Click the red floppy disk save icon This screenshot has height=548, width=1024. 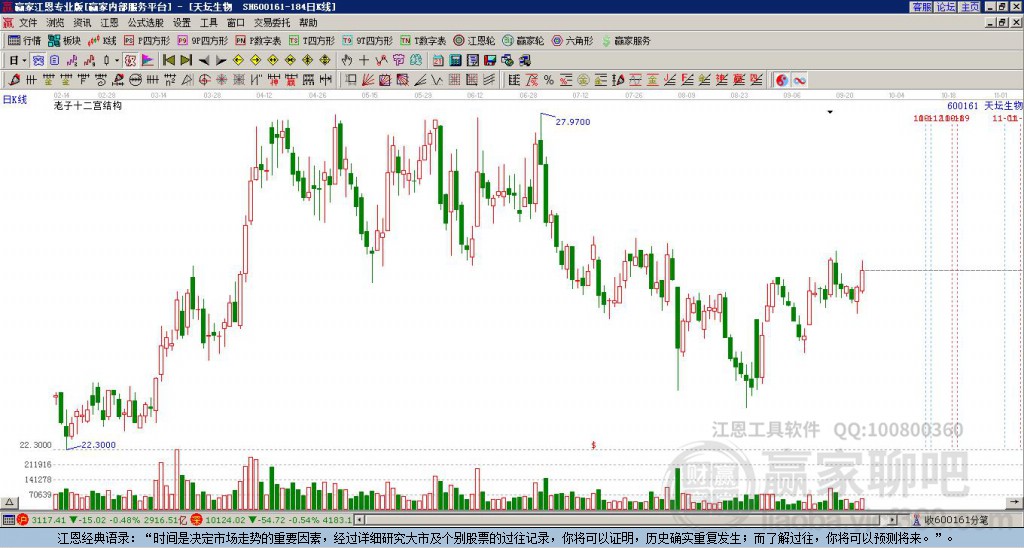tap(490, 60)
